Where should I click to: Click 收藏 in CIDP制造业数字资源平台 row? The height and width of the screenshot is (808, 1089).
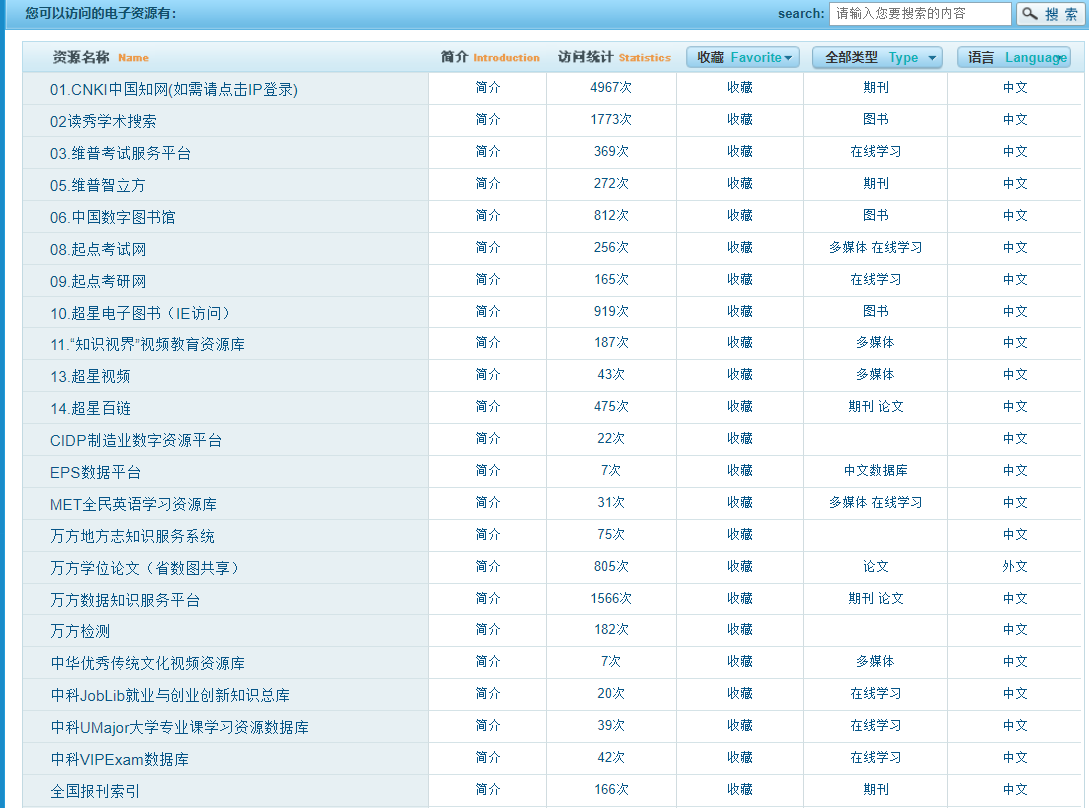click(x=740, y=438)
